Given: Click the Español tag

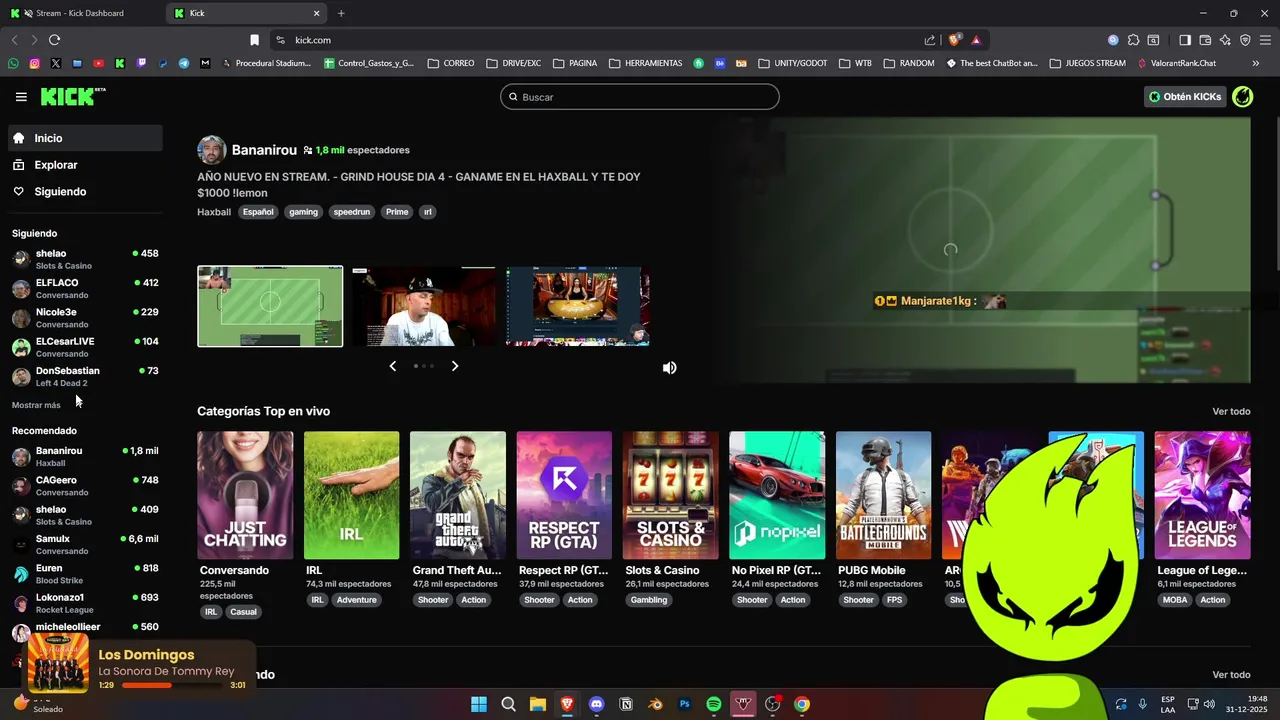Looking at the screenshot, I should point(258,212).
